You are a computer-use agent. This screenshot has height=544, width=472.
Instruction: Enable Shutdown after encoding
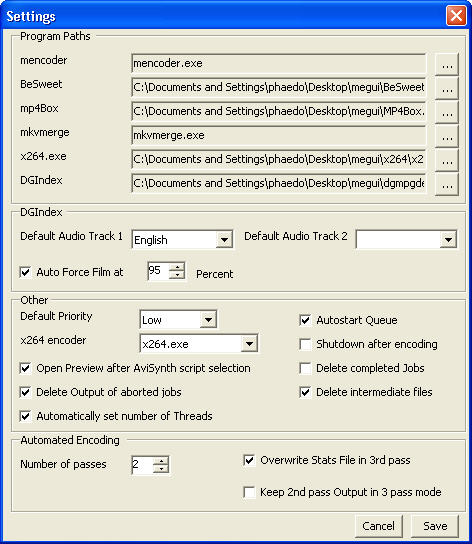(x=305, y=344)
